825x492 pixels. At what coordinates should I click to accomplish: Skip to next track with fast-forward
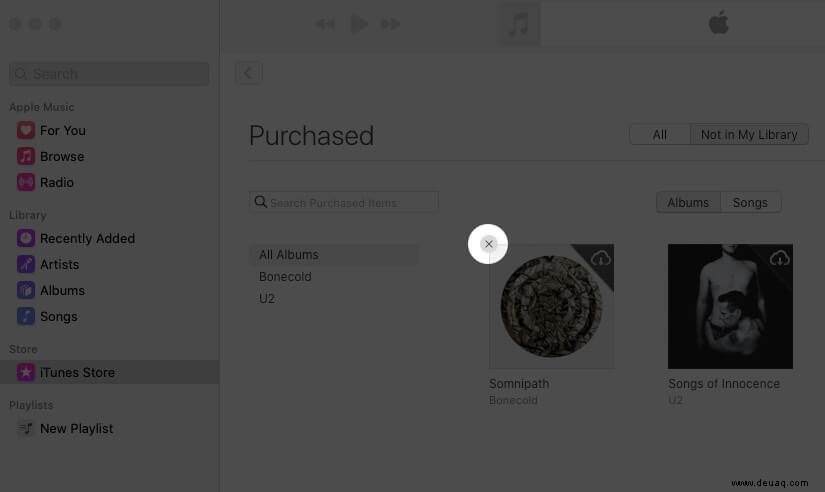[x=391, y=24]
